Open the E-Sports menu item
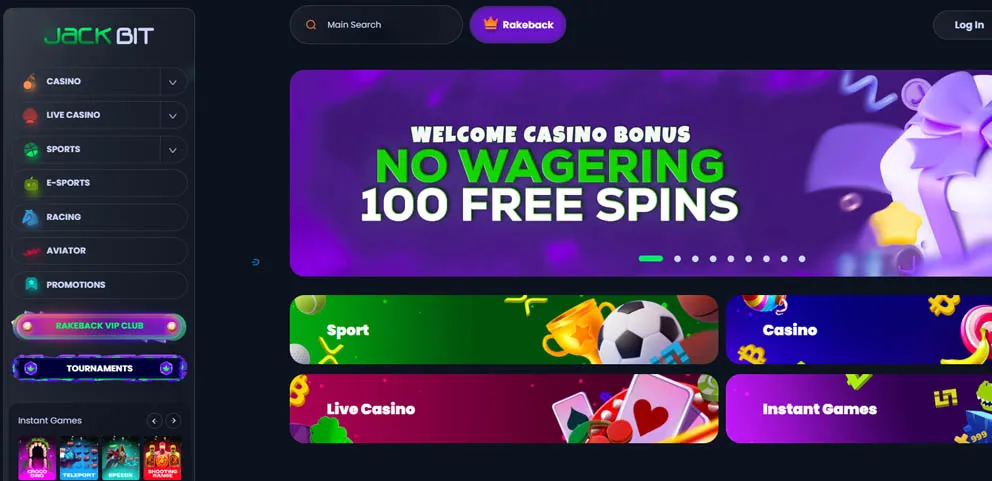 click(99, 183)
